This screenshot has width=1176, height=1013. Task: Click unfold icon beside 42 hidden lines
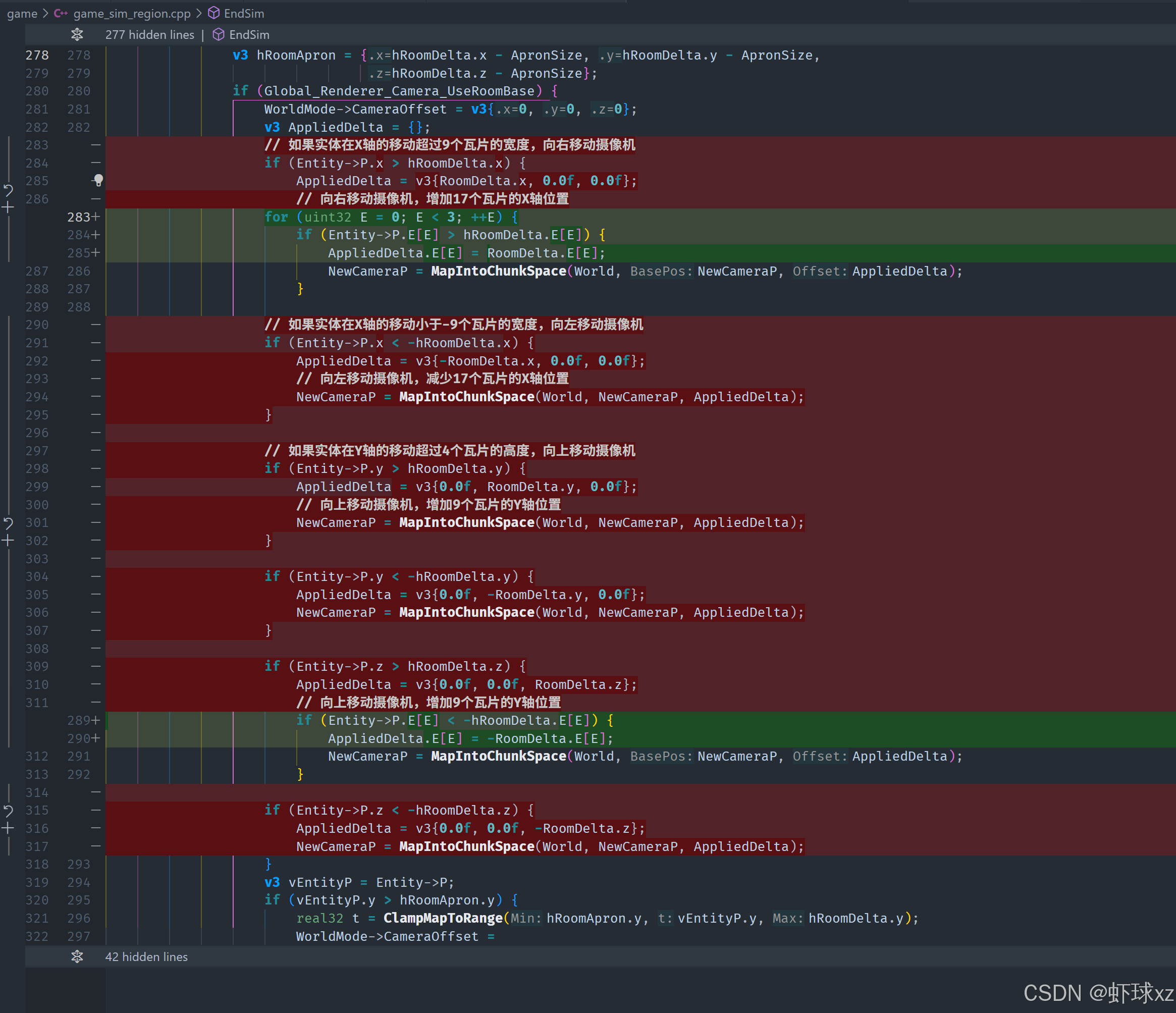click(77, 956)
